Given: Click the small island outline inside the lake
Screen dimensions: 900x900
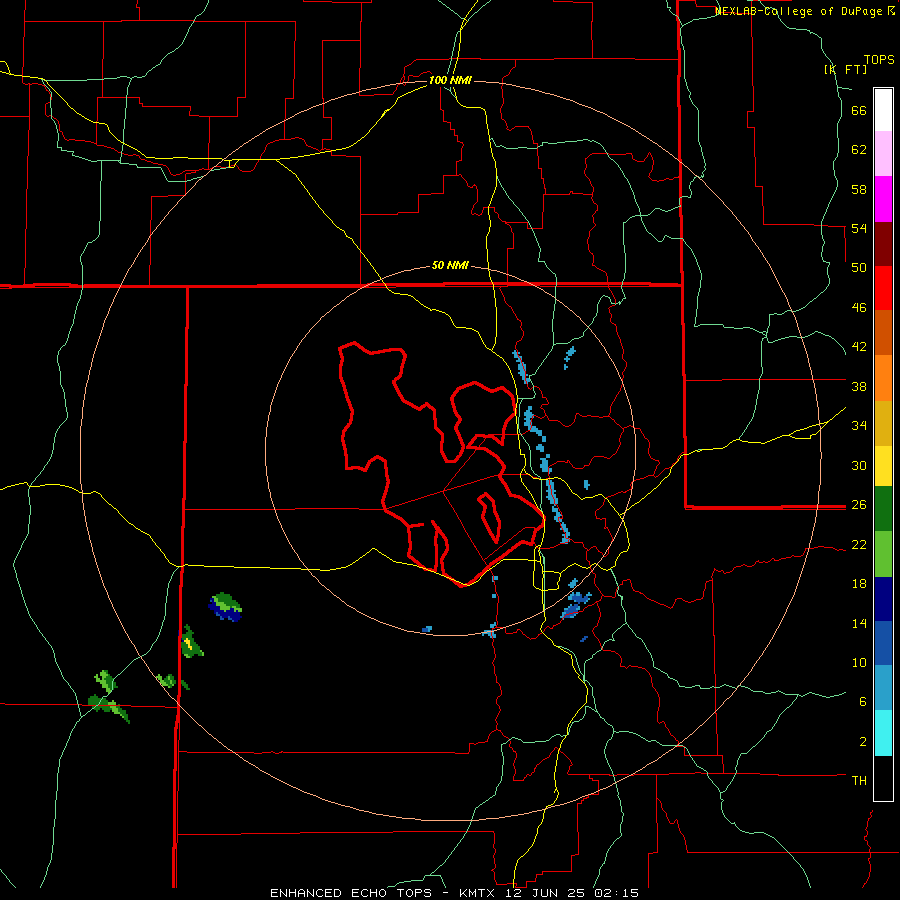Looking at the screenshot, I should point(490,517).
